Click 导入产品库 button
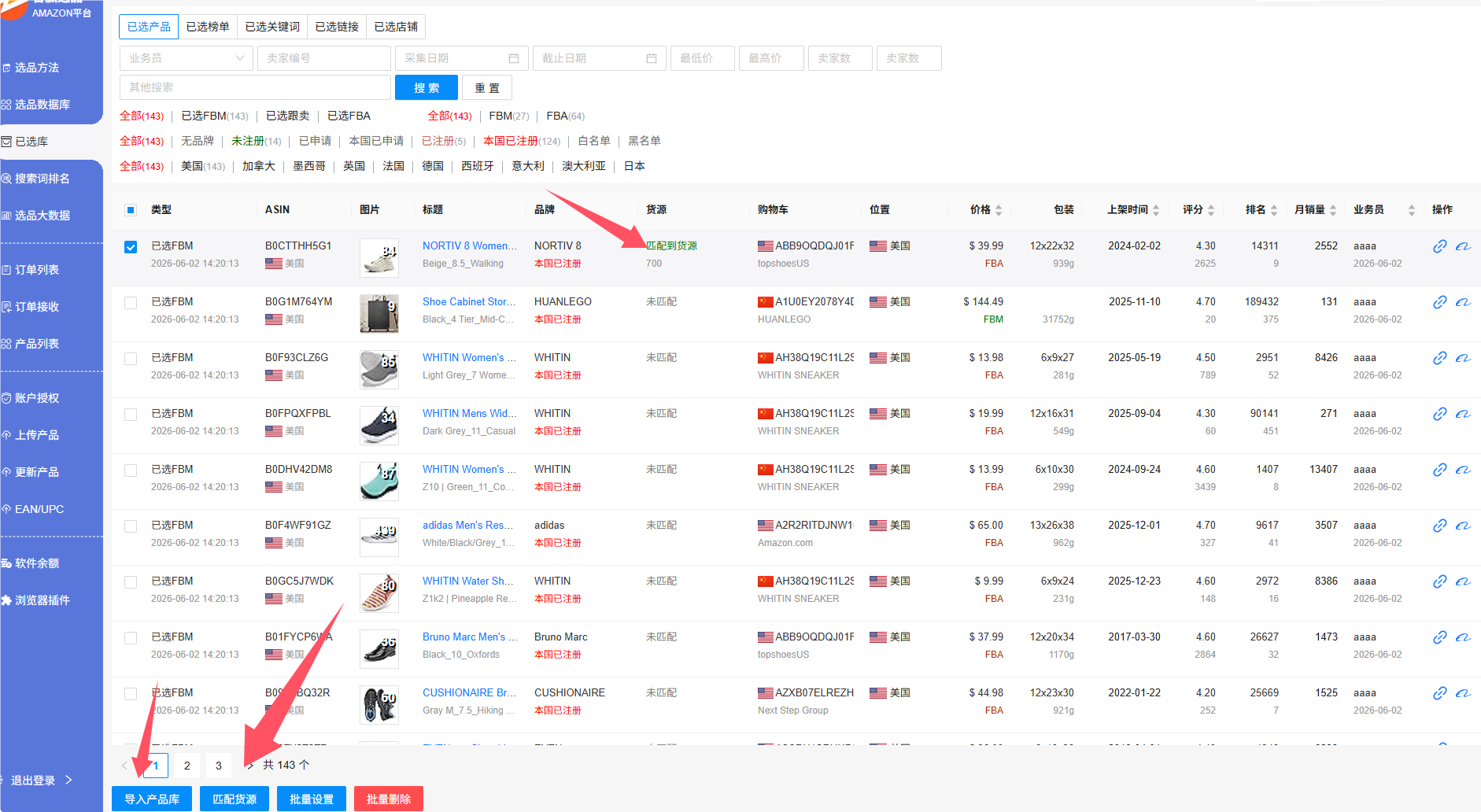 [x=152, y=799]
